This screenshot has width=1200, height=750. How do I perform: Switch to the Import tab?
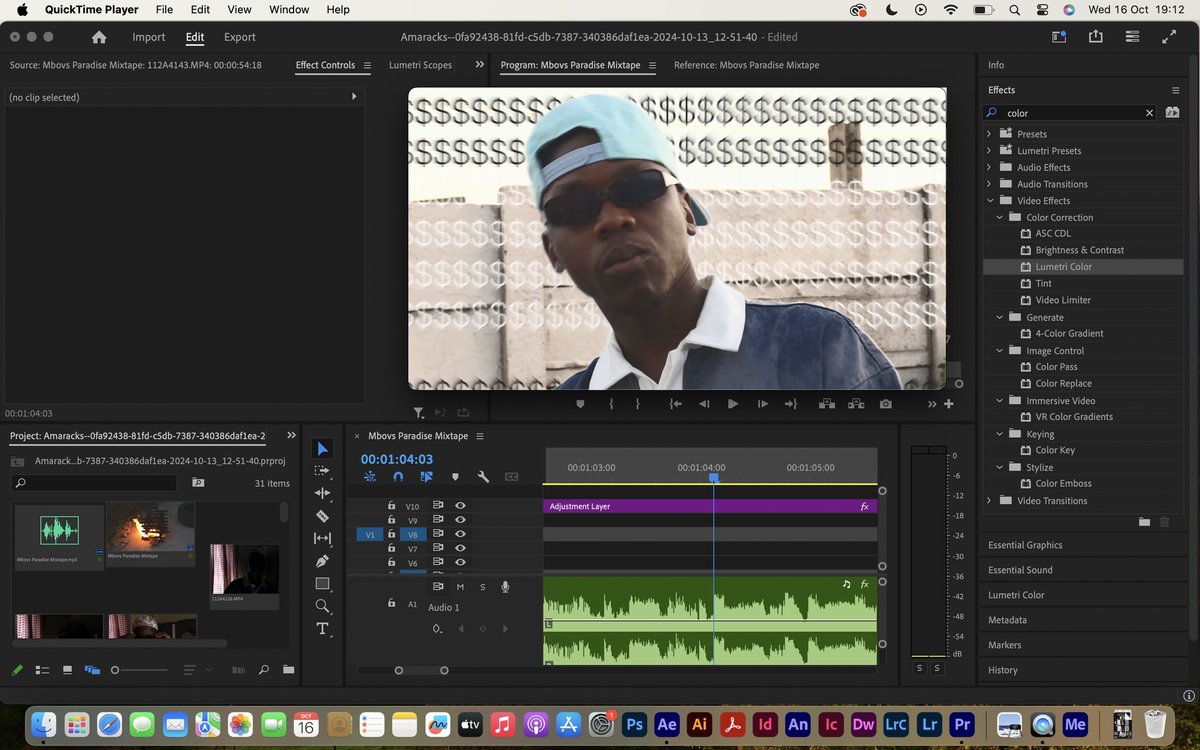pos(149,37)
